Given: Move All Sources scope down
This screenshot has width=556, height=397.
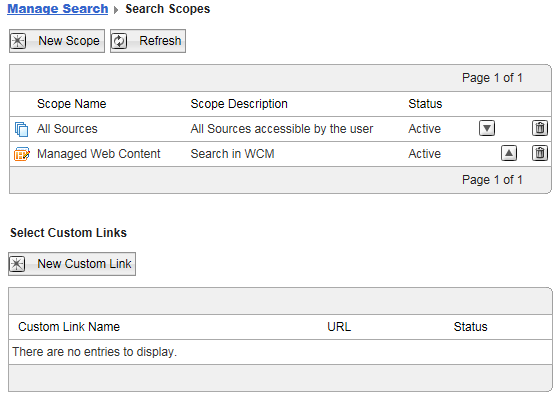Looking at the screenshot, I should point(487,128).
